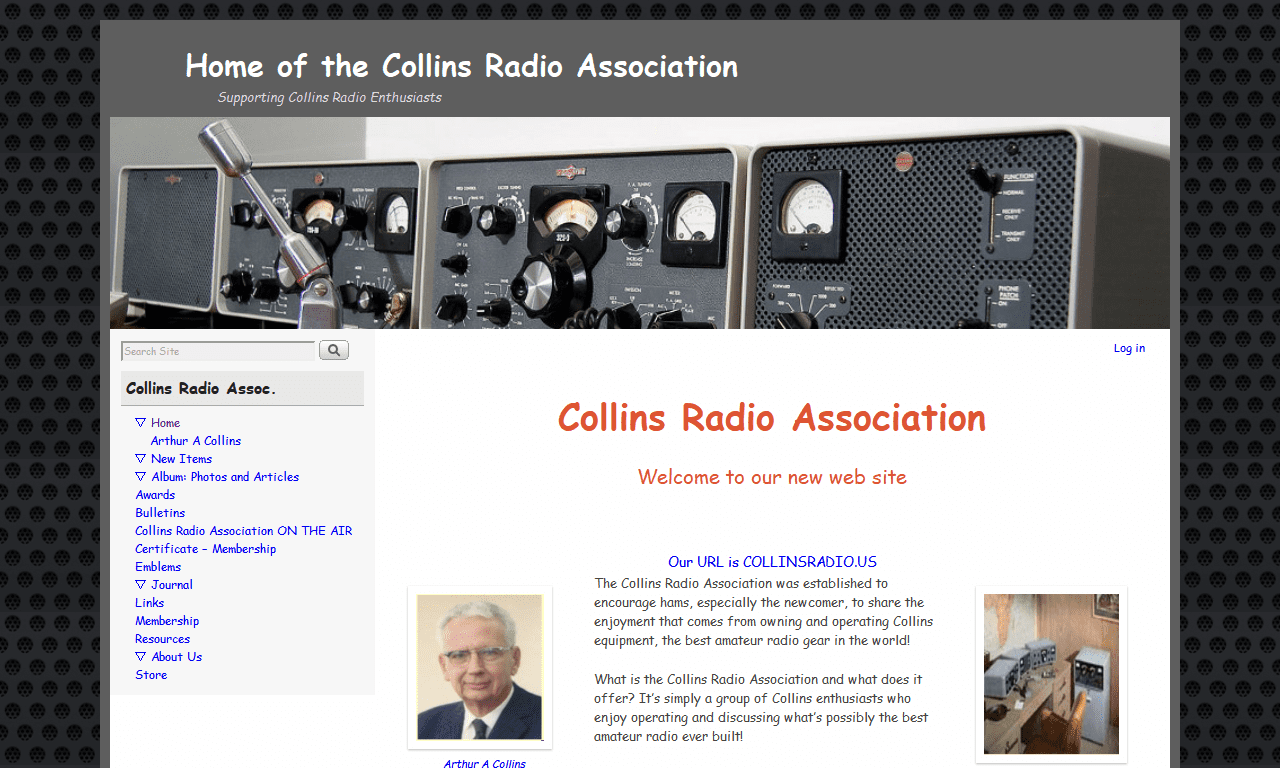Go to the Membership page

click(167, 620)
